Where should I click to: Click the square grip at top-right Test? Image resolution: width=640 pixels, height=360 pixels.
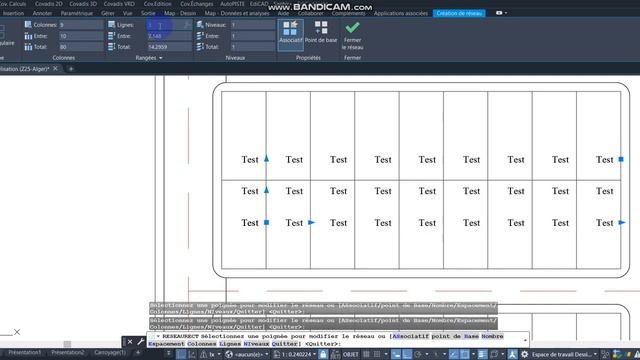pyautogui.click(x=621, y=159)
